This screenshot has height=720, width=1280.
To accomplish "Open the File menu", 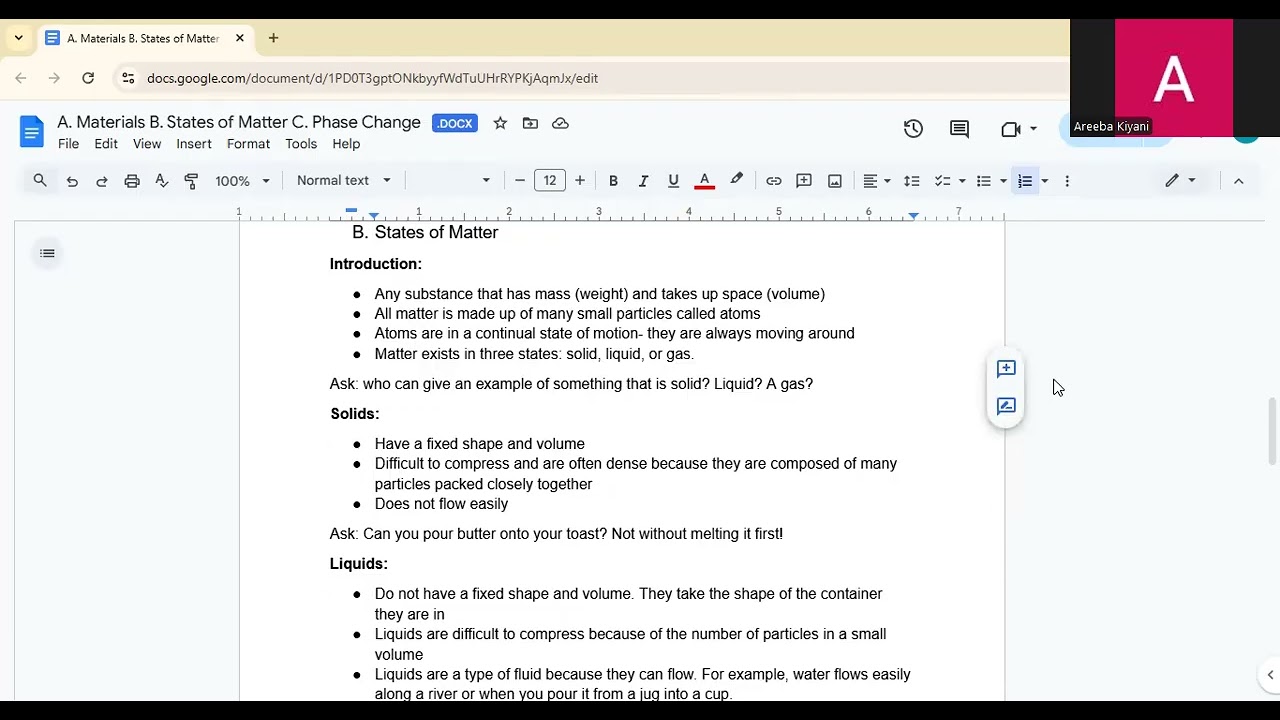I will tap(68, 144).
